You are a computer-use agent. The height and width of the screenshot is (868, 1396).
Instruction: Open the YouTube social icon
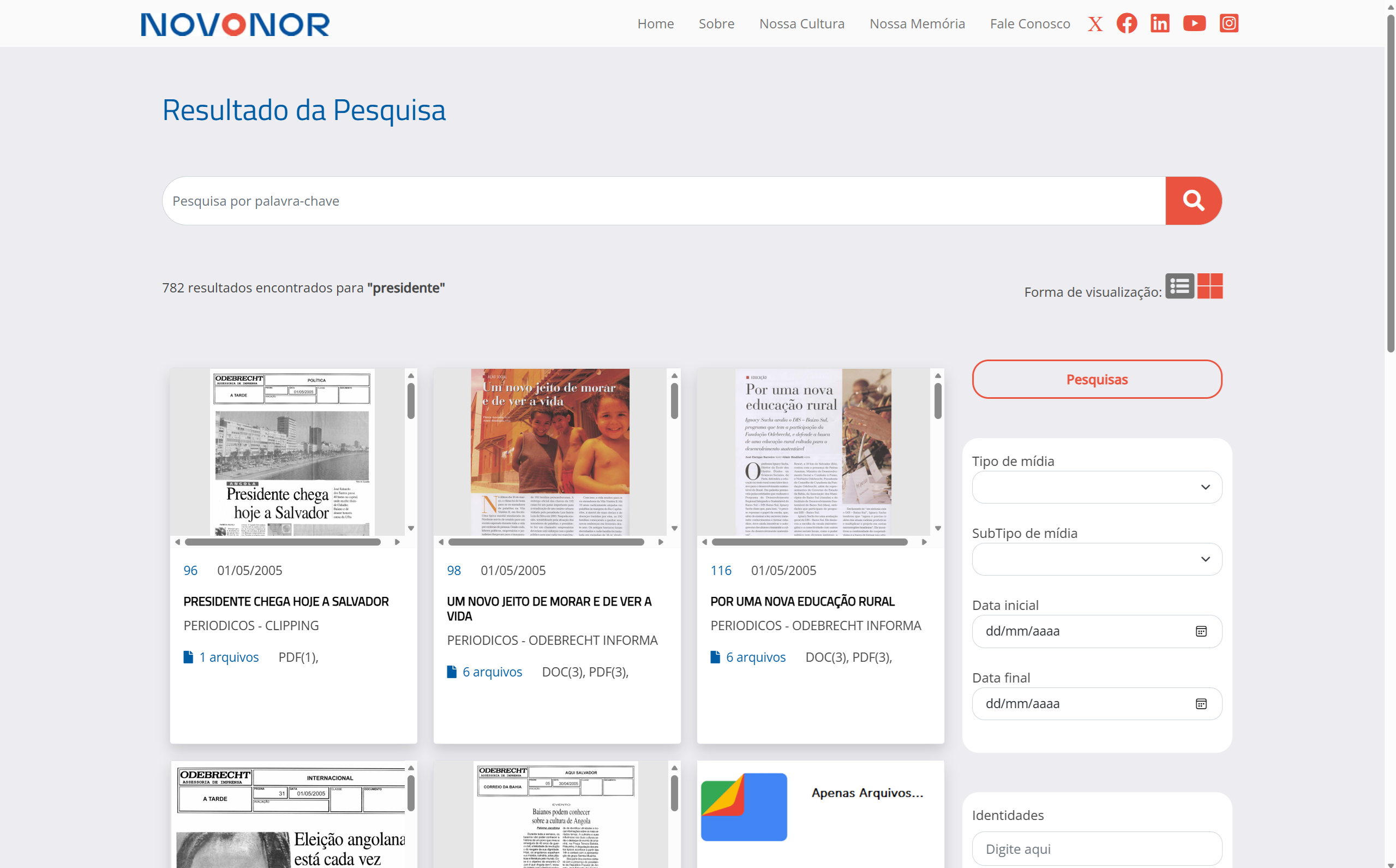pos(1194,23)
